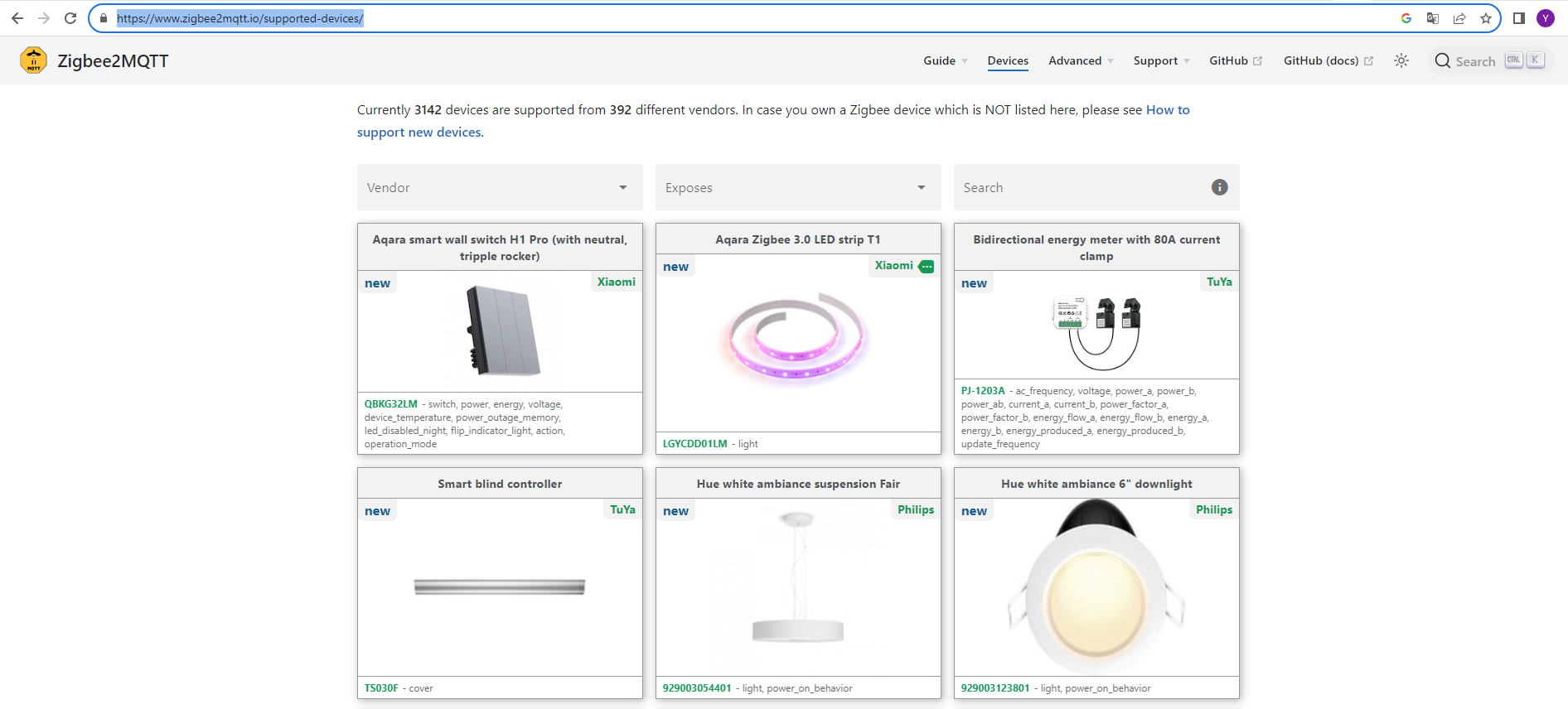
Task: Open the QBKG32LM model link
Action: [391, 404]
